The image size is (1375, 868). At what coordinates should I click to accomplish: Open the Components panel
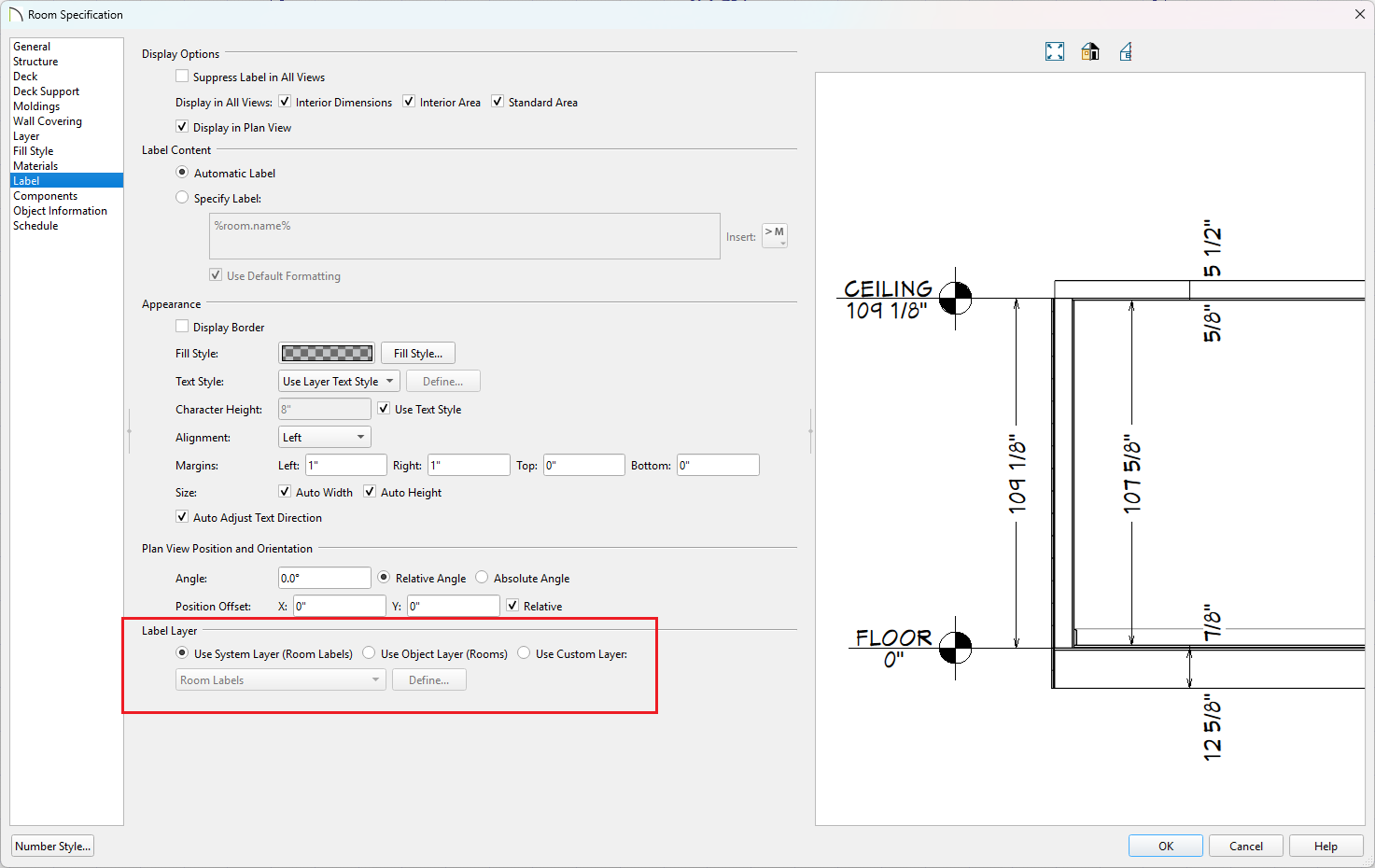click(45, 196)
